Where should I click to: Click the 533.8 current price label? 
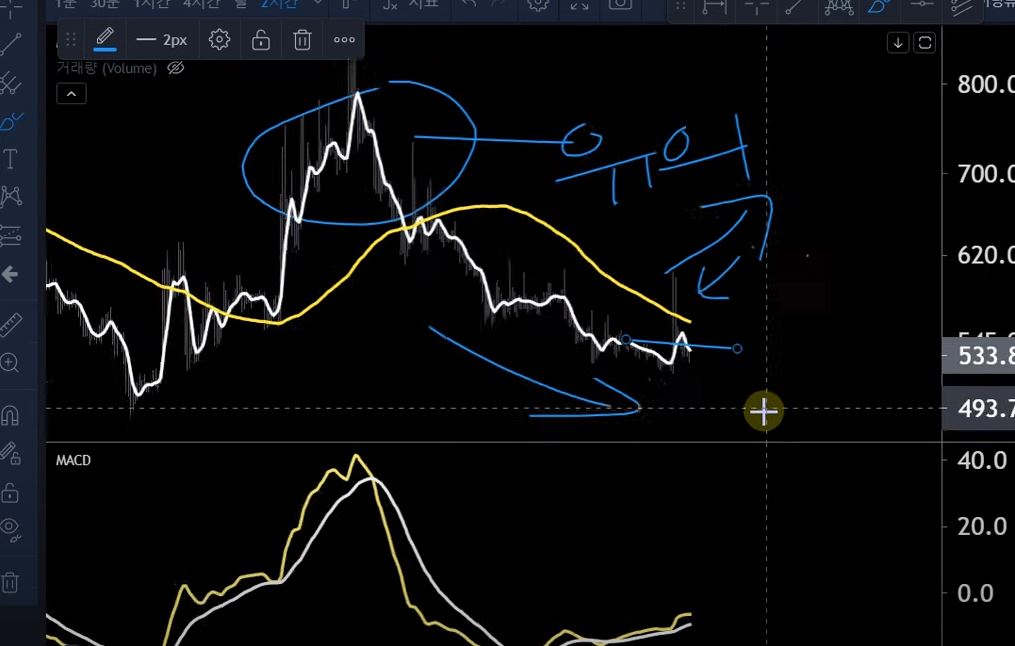point(979,356)
